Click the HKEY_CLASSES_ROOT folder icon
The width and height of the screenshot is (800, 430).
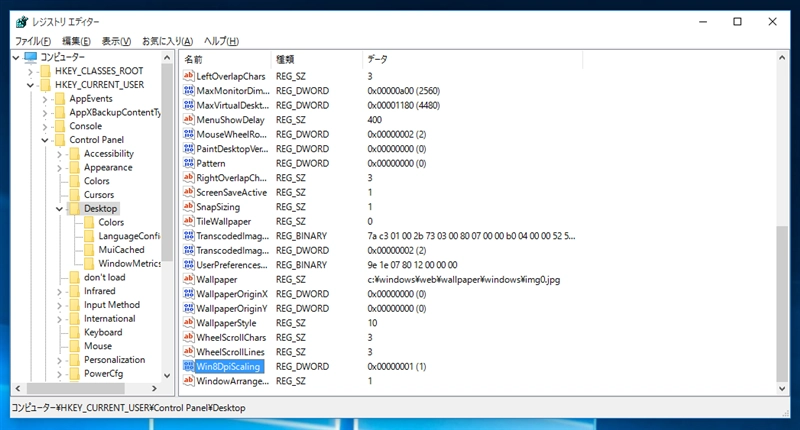point(45,71)
